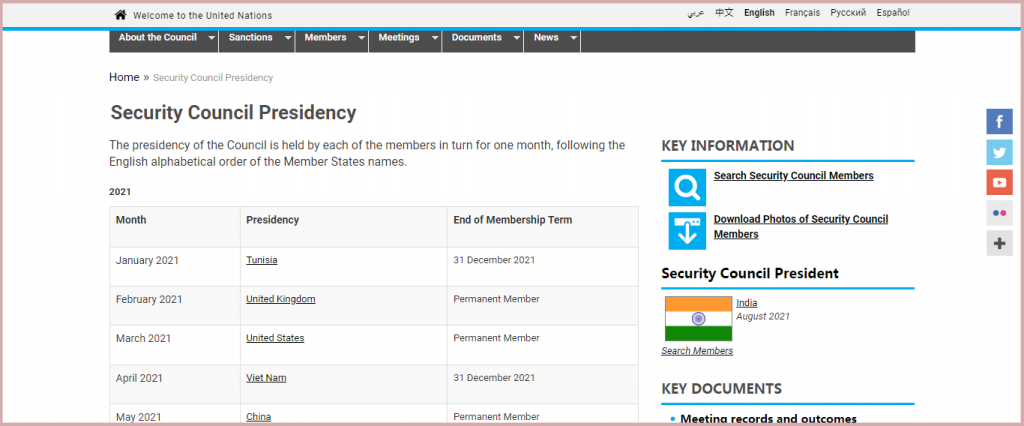Expand the Meetings dropdown arrow
Image resolution: width=1024 pixels, height=426 pixels.
click(435, 39)
